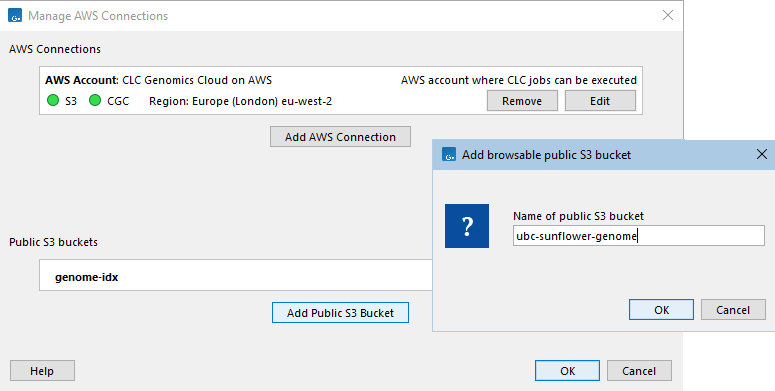Open Help in Manage AWS Connections

[42, 371]
